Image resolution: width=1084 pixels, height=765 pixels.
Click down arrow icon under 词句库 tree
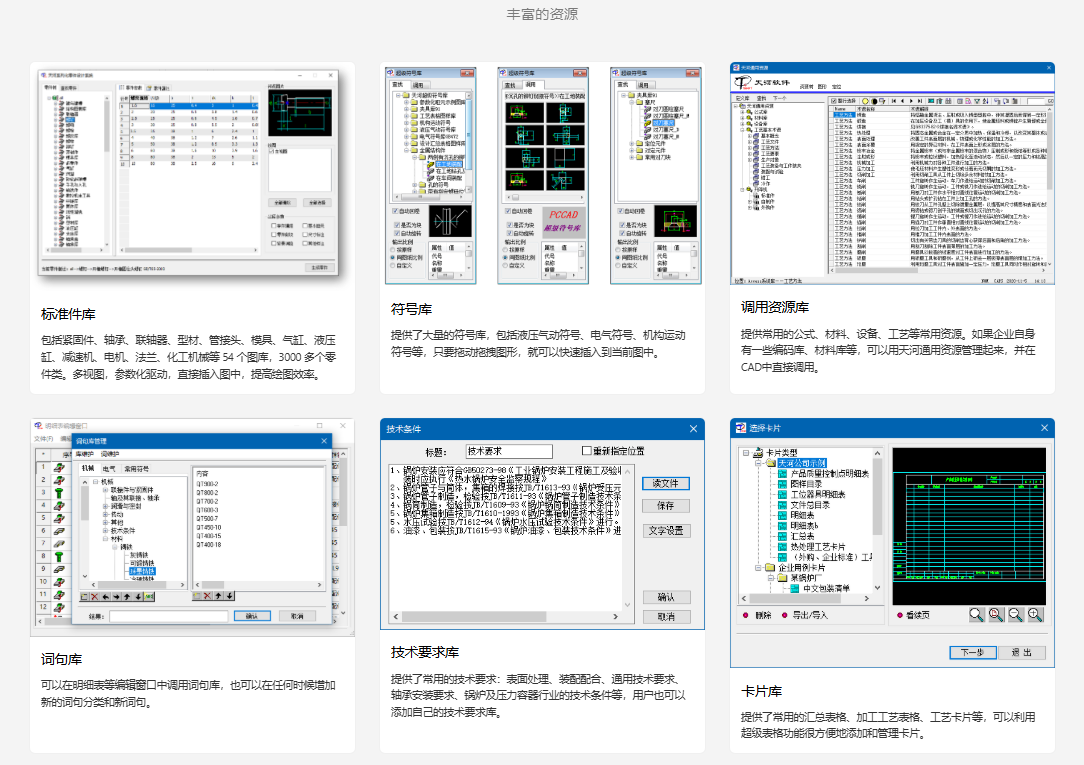tap(138, 596)
